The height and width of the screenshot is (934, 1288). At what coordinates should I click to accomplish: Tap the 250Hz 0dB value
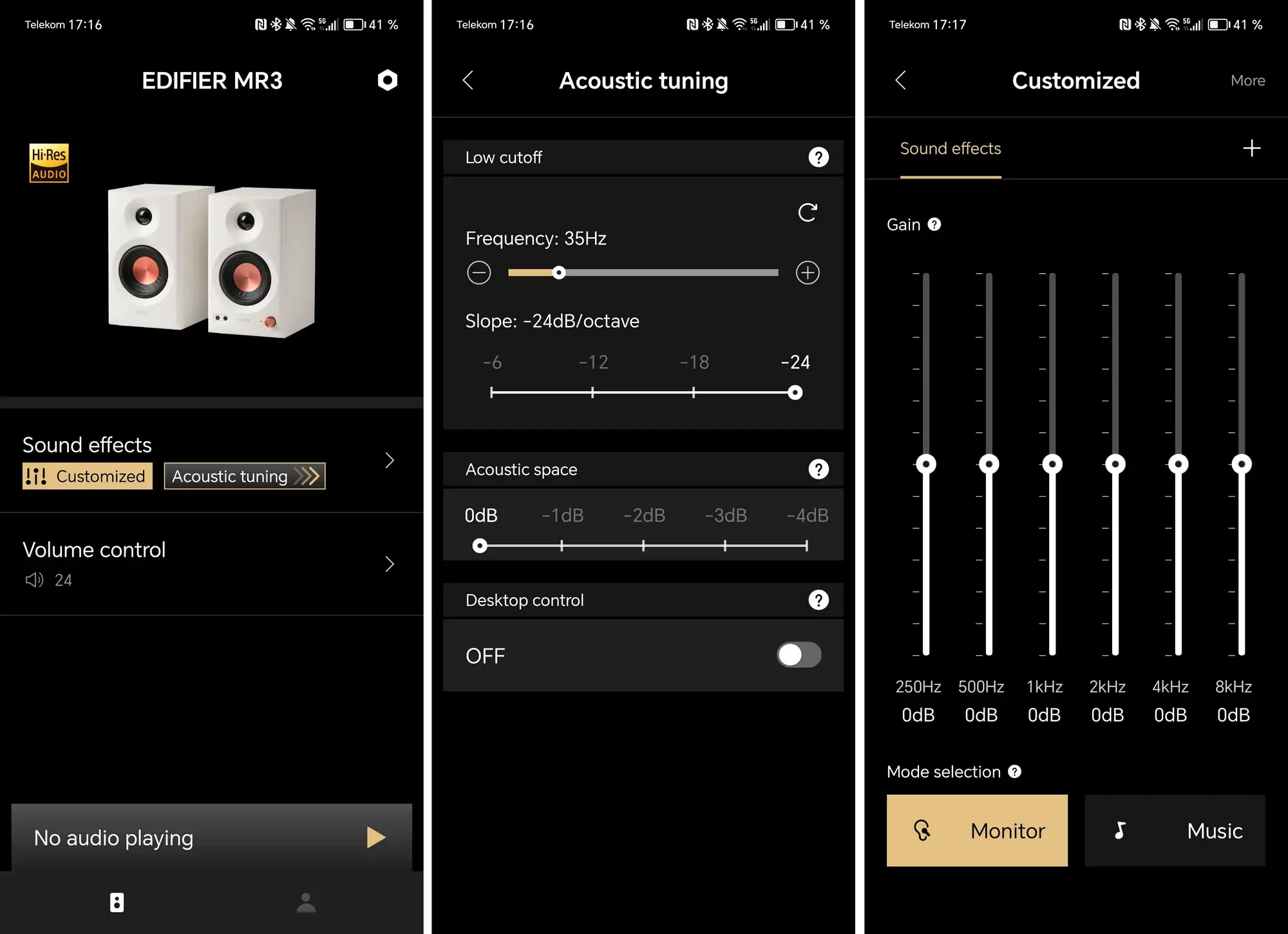coord(918,715)
